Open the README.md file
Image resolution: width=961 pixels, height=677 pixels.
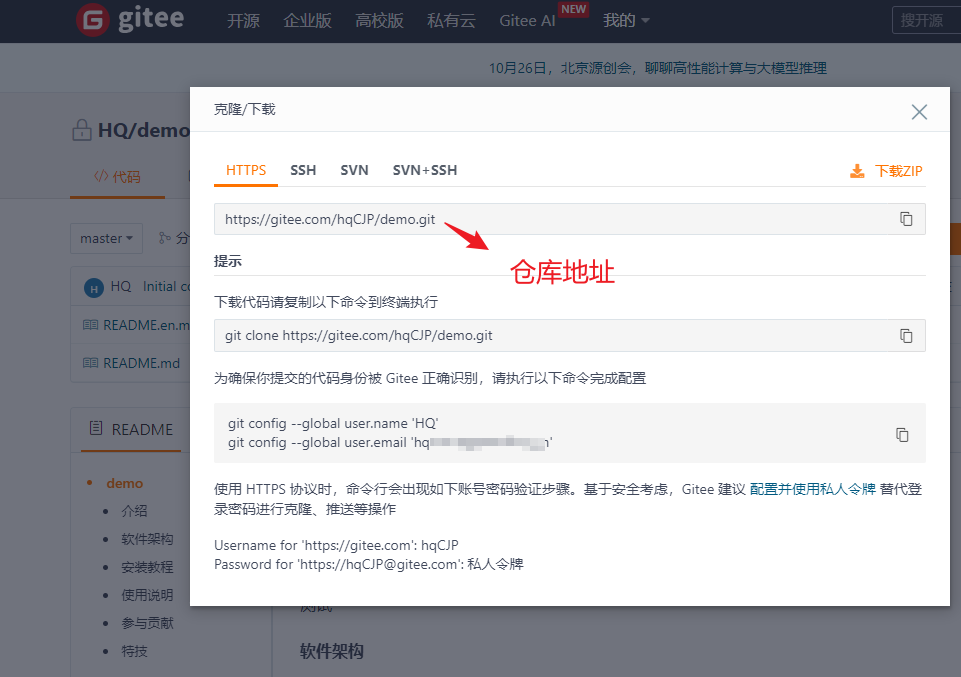tap(142, 363)
